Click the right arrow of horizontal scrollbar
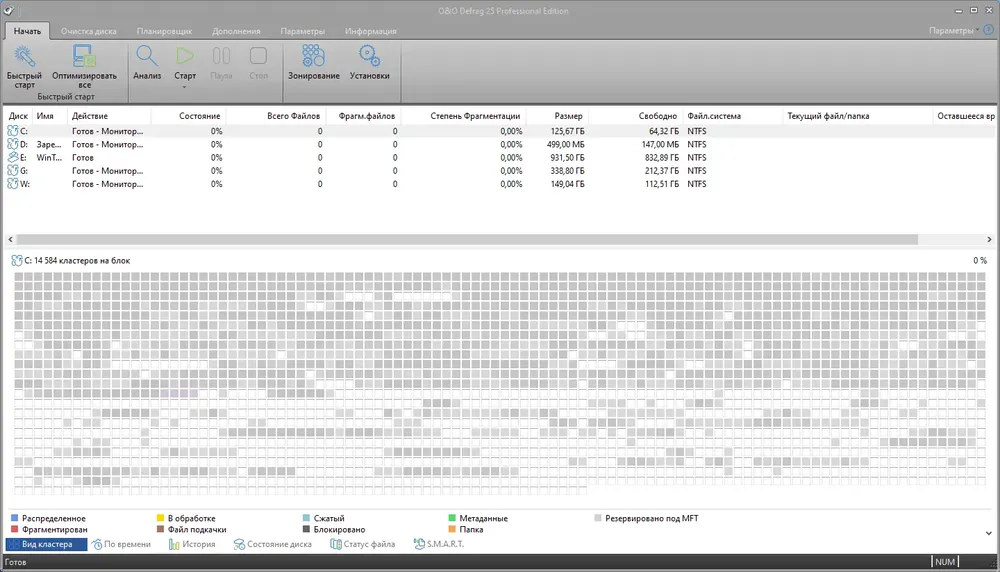1000x572 pixels. click(x=989, y=239)
